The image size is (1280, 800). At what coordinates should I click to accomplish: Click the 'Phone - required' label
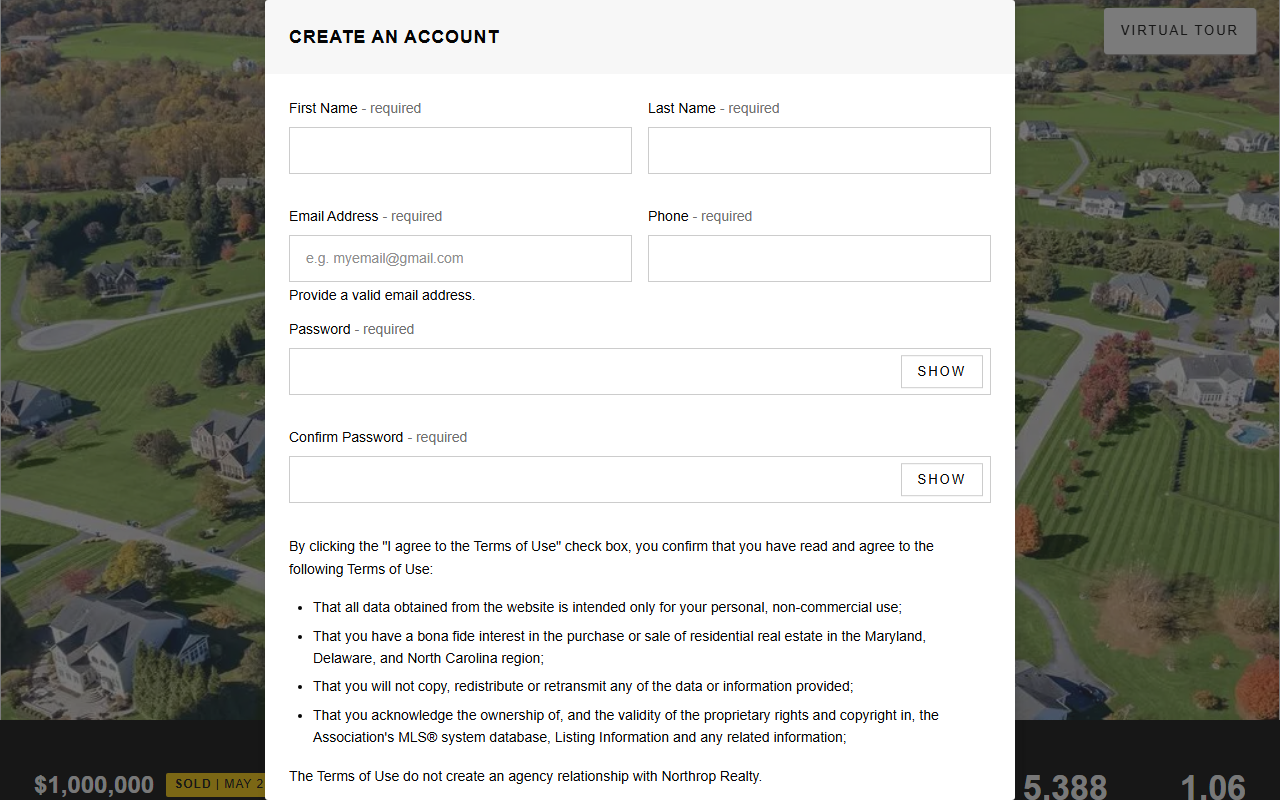pos(700,216)
